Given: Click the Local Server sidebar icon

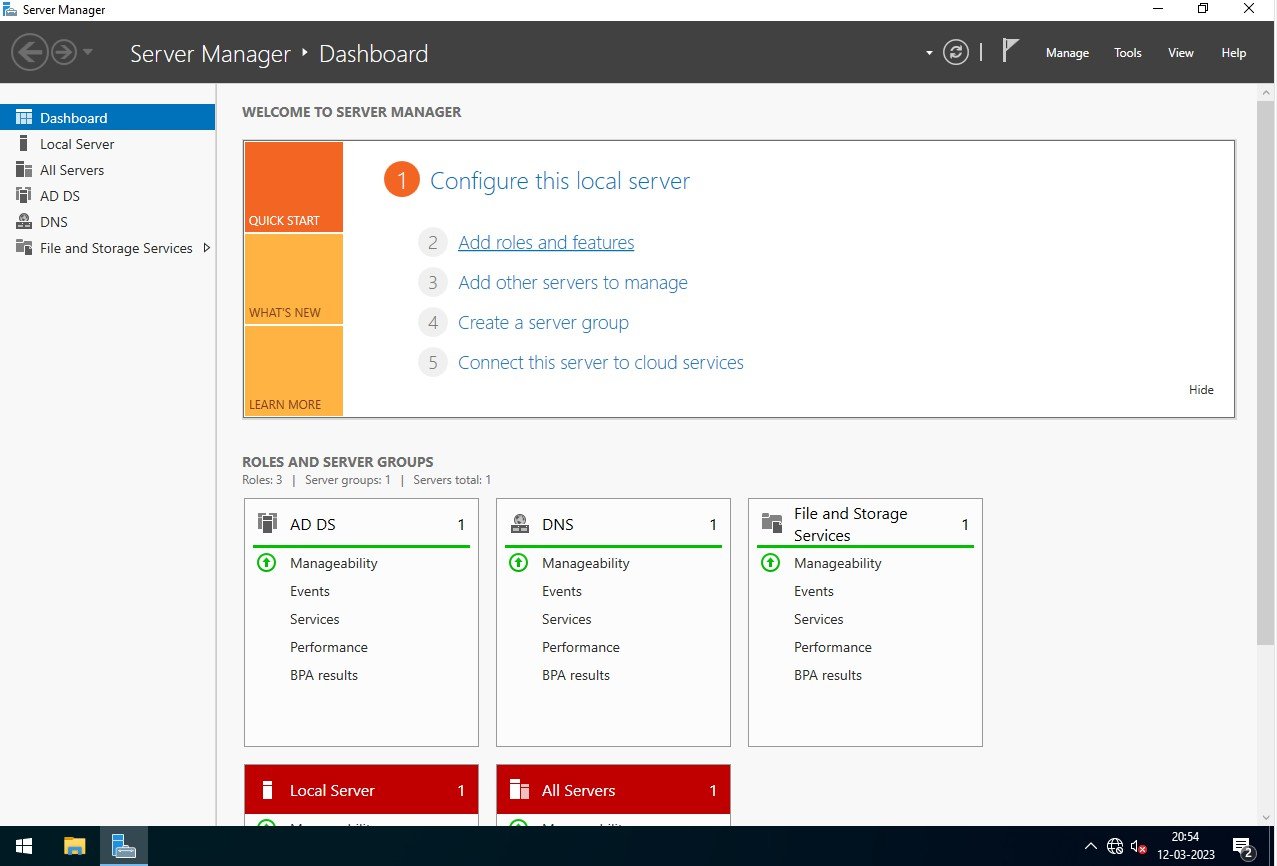Looking at the screenshot, I should pyautogui.click(x=24, y=143).
